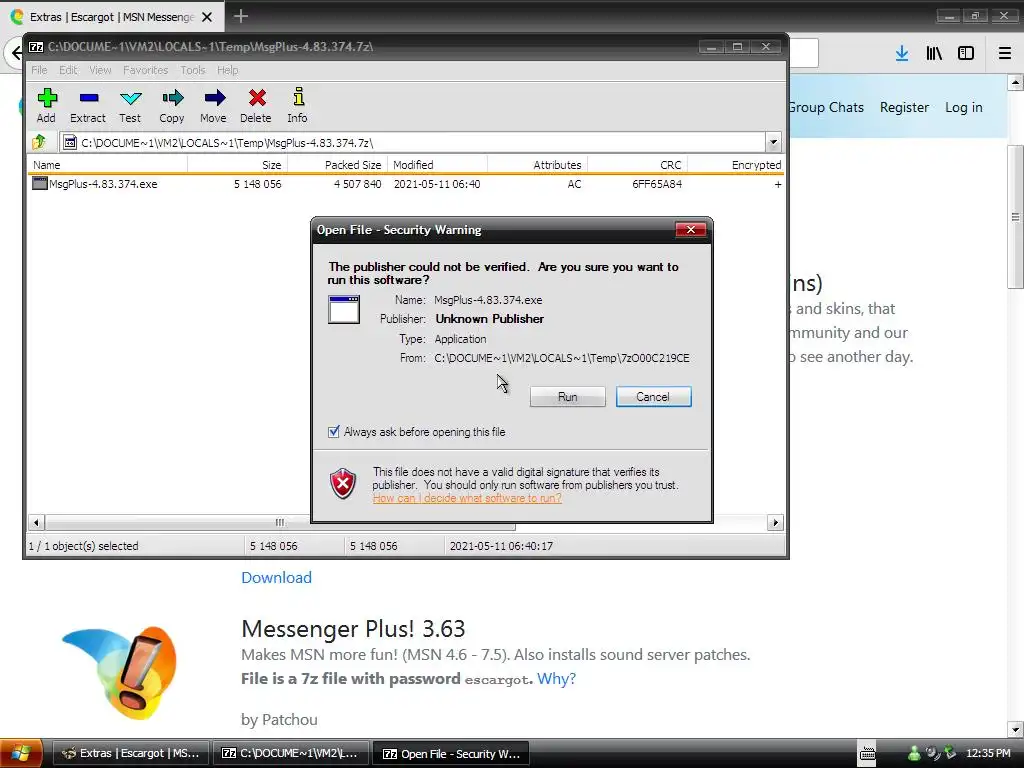This screenshot has width=1024, height=768.
Task: Click CRC value 6FF65A84
Action: click(x=656, y=184)
